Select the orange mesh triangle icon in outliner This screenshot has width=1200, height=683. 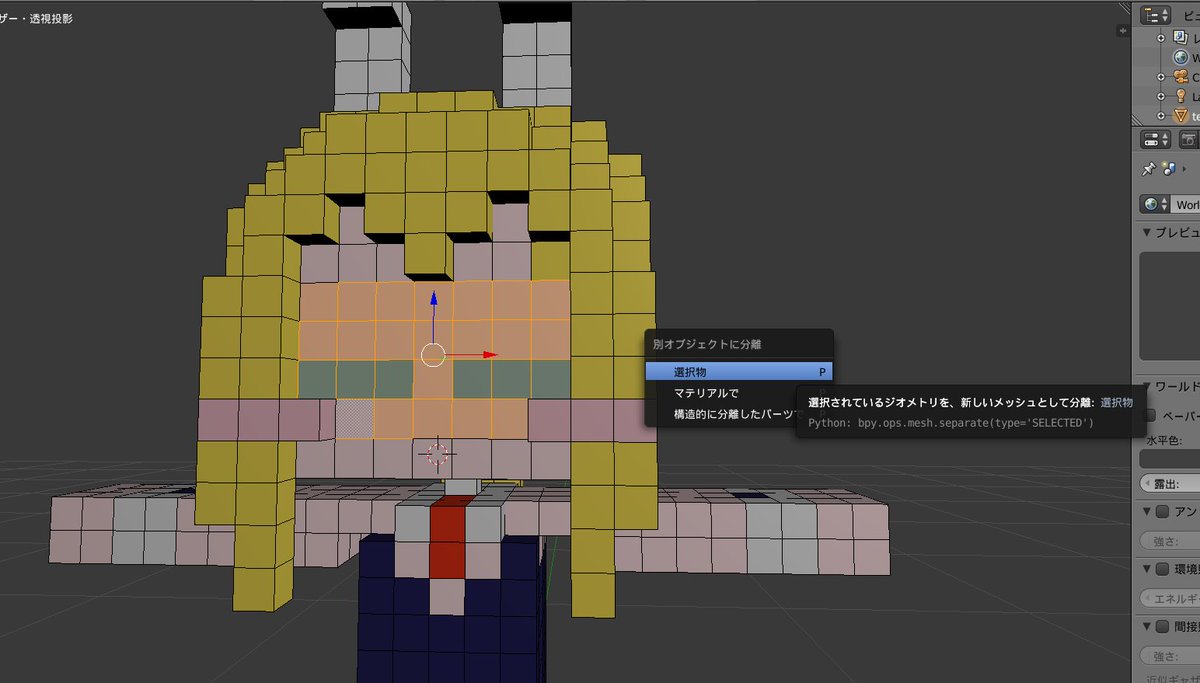tap(1181, 116)
